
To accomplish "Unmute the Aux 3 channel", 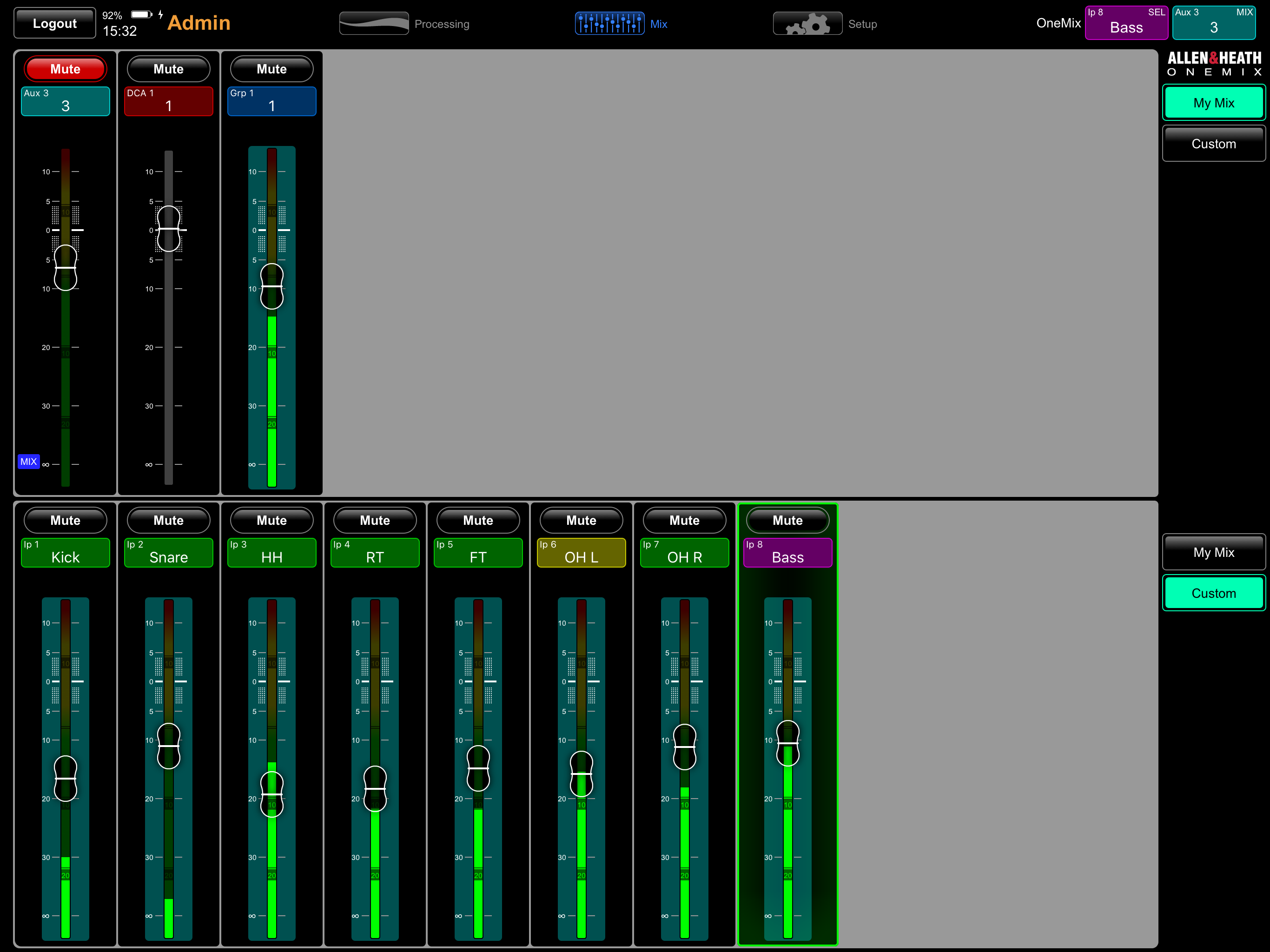I will coord(66,69).
